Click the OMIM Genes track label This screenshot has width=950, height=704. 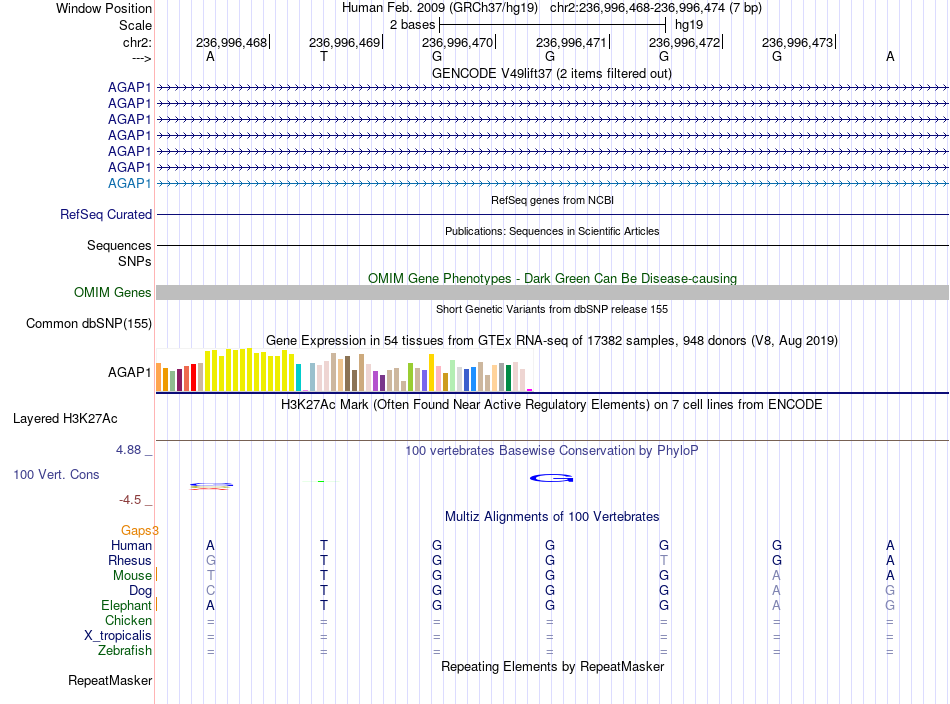point(112,293)
